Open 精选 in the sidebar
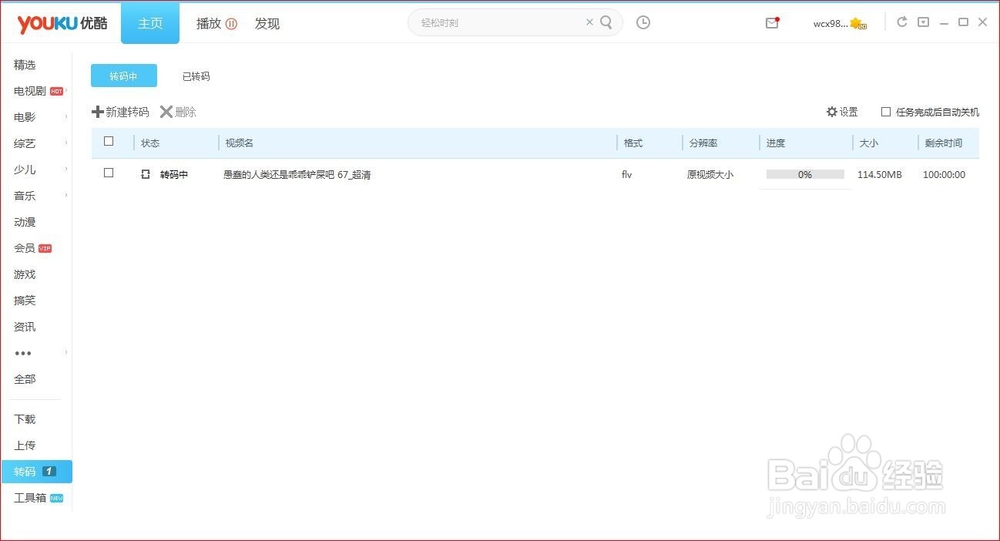 (x=25, y=64)
